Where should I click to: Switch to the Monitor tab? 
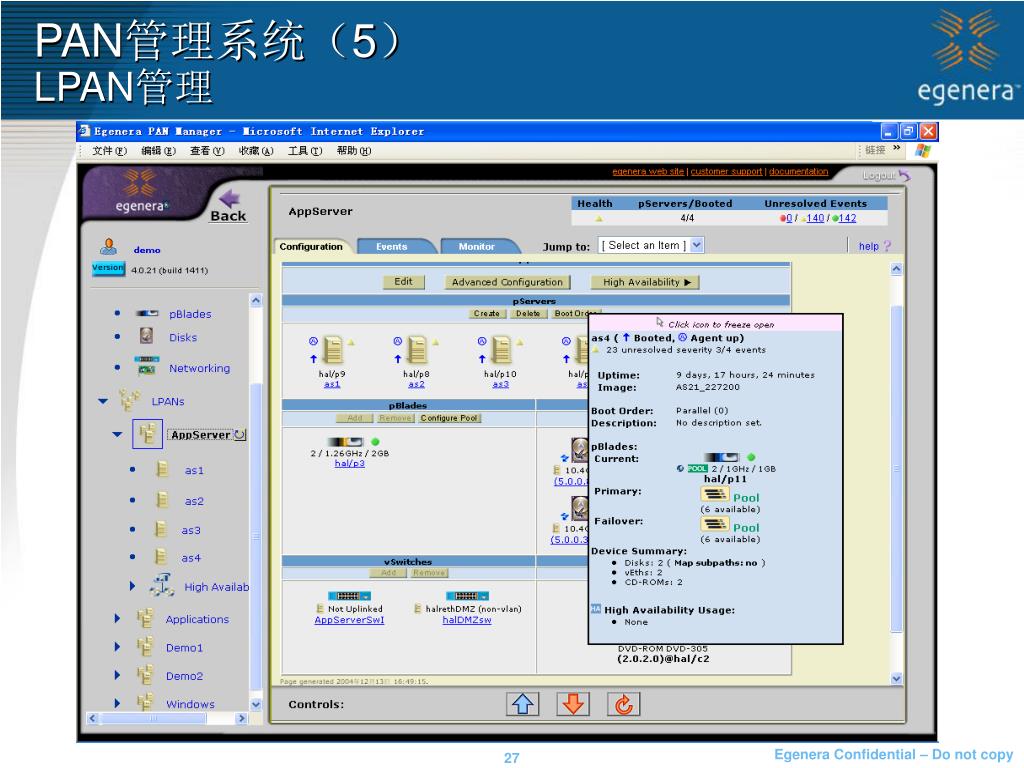(x=477, y=246)
